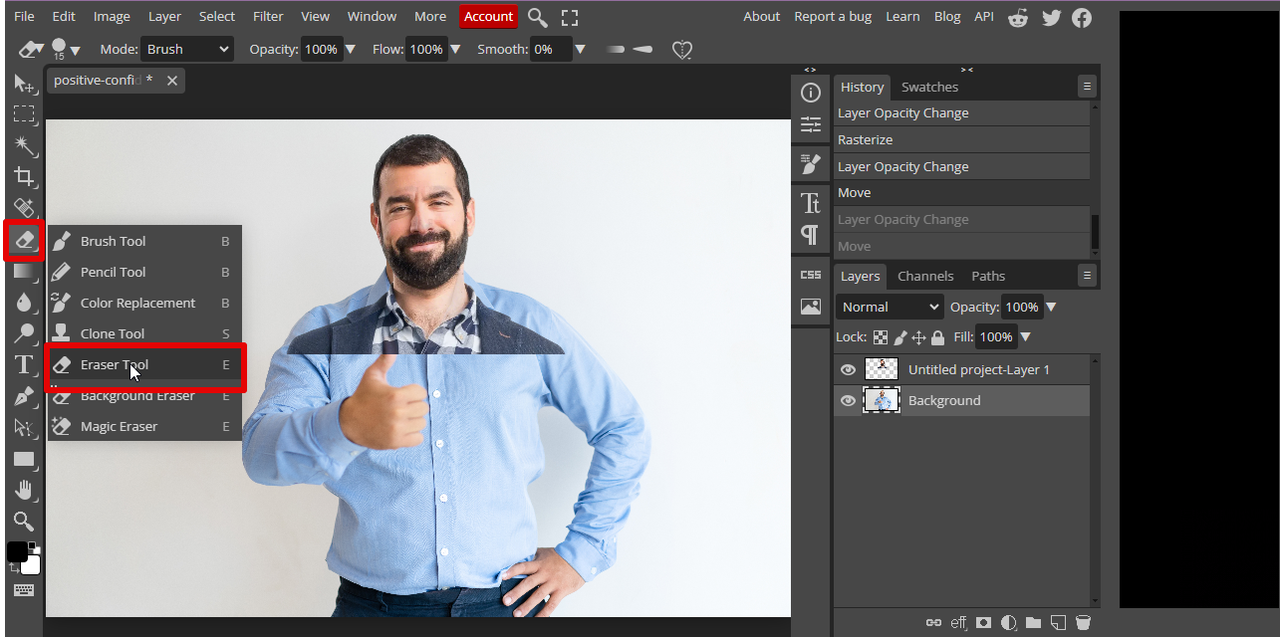Select the Rectangle shape tool

tap(24, 459)
